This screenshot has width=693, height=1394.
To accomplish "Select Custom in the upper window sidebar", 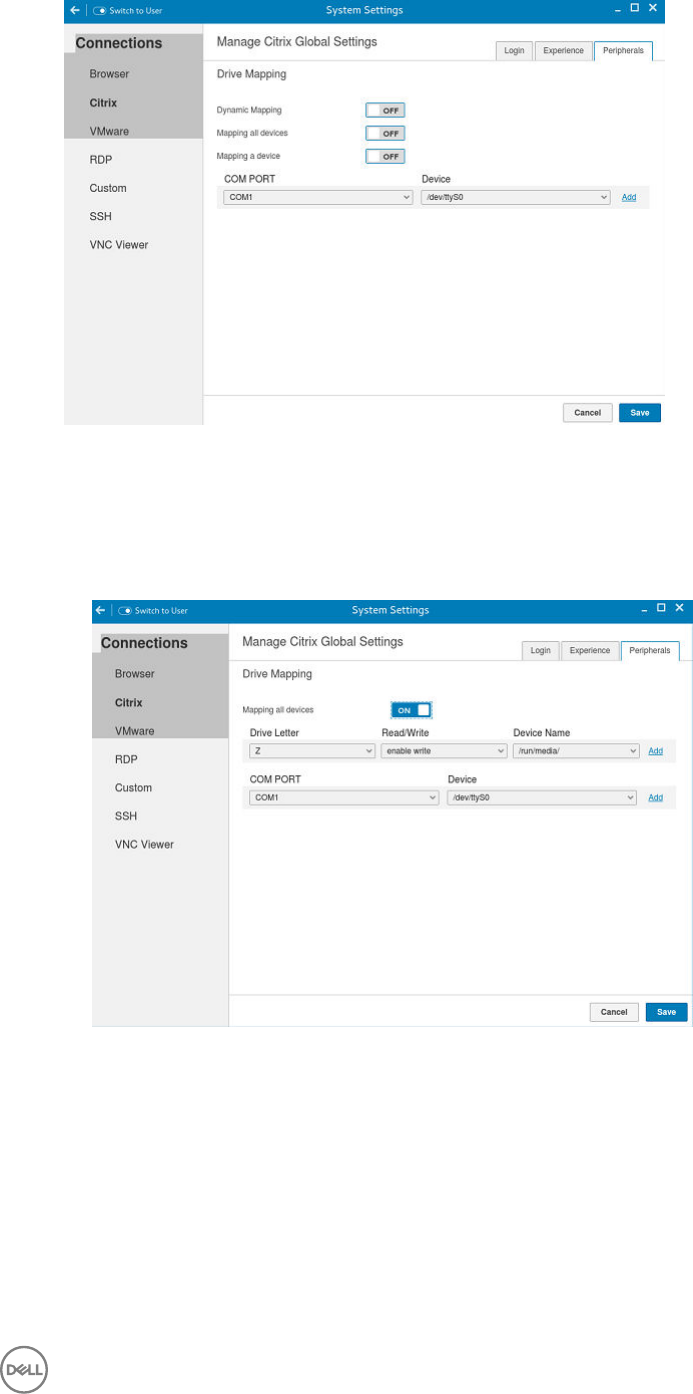I will 107,188.
